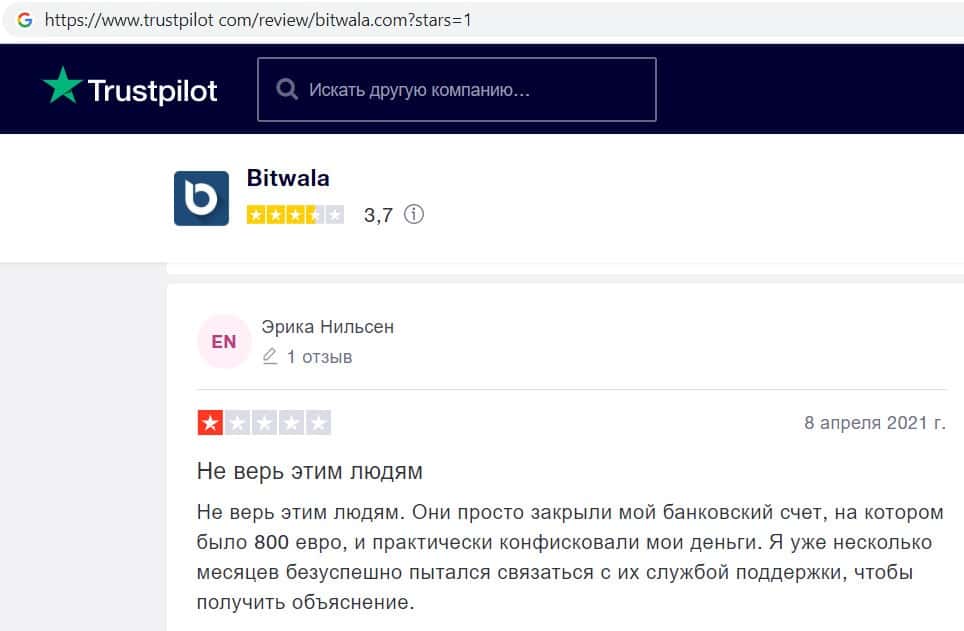Open the info icon beside the 3,7 score

[414, 215]
